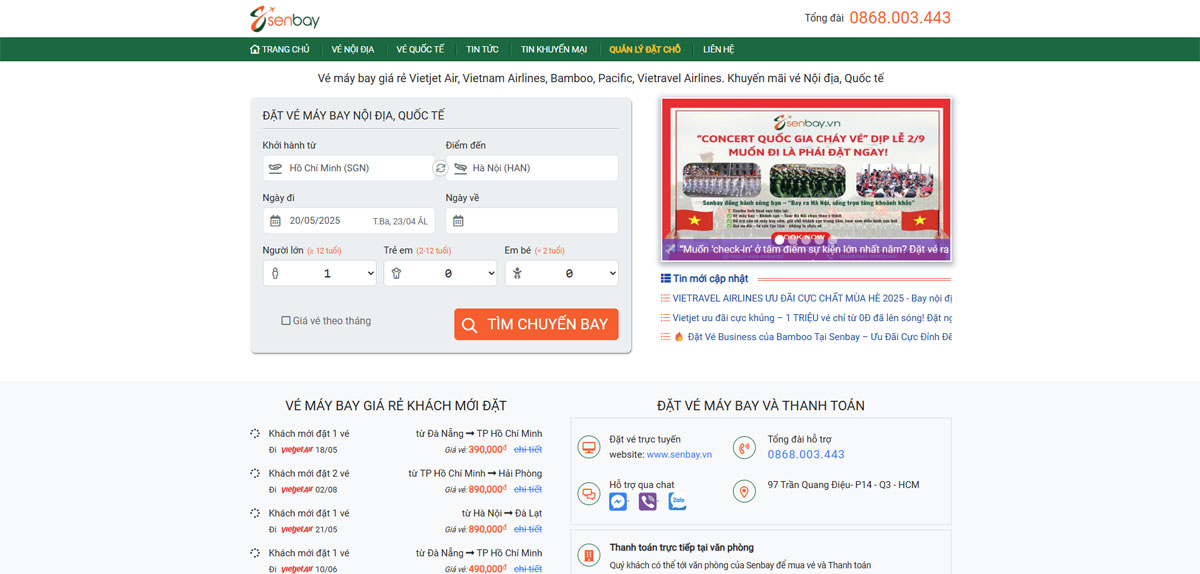The width and height of the screenshot is (1200, 574).
Task: Click the calendar icon in Ngày đi
Action: click(275, 221)
